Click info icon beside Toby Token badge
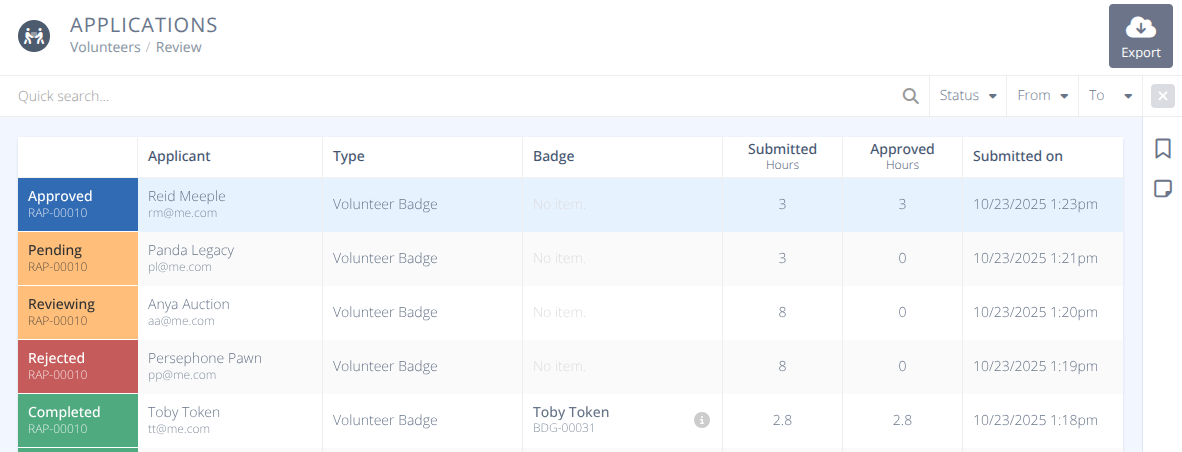Screen dimensions: 1182x452 pos(702,420)
